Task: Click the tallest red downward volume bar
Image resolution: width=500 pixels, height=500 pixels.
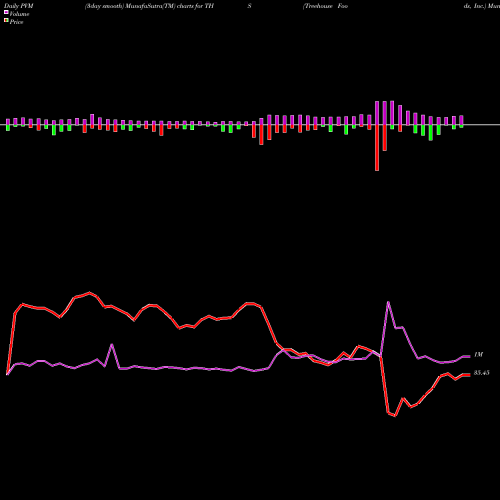Action: pos(377,148)
